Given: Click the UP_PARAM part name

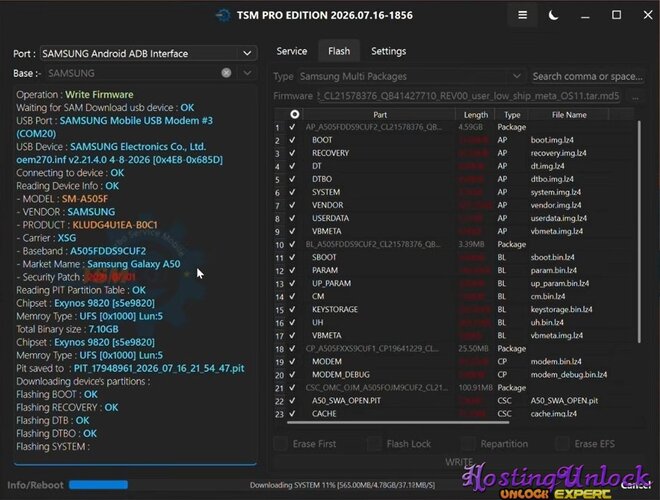Looking at the screenshot, I should (331, 283).
